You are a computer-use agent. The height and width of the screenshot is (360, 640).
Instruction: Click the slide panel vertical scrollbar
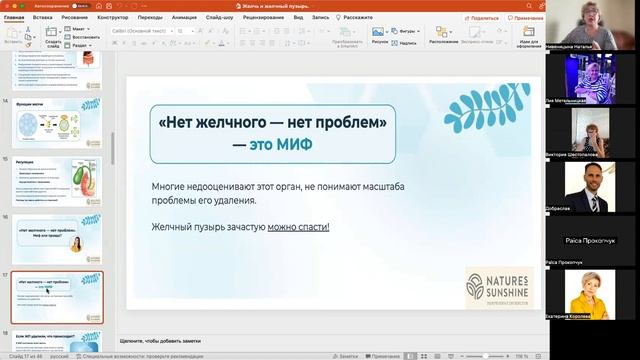tap(112, 148)
